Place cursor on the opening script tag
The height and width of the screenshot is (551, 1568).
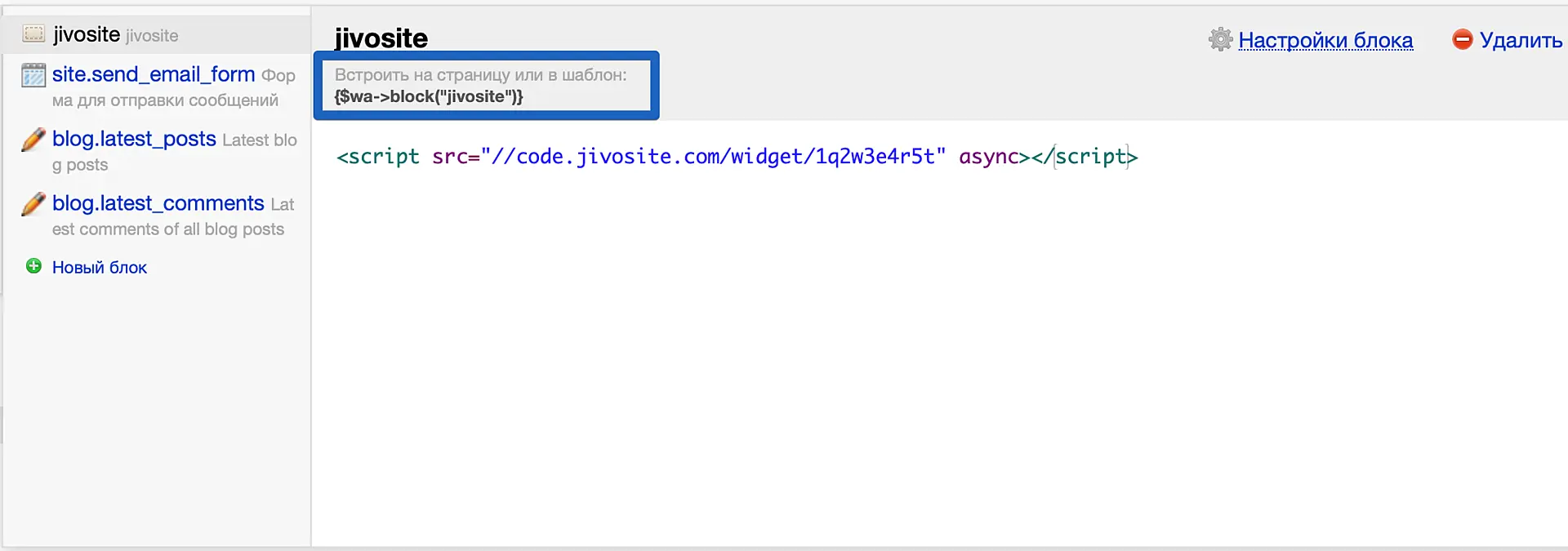[378, 157]
